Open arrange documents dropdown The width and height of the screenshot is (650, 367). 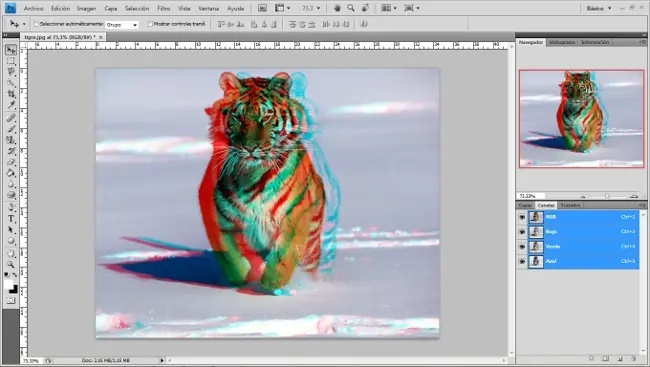[x=389, y=8]
